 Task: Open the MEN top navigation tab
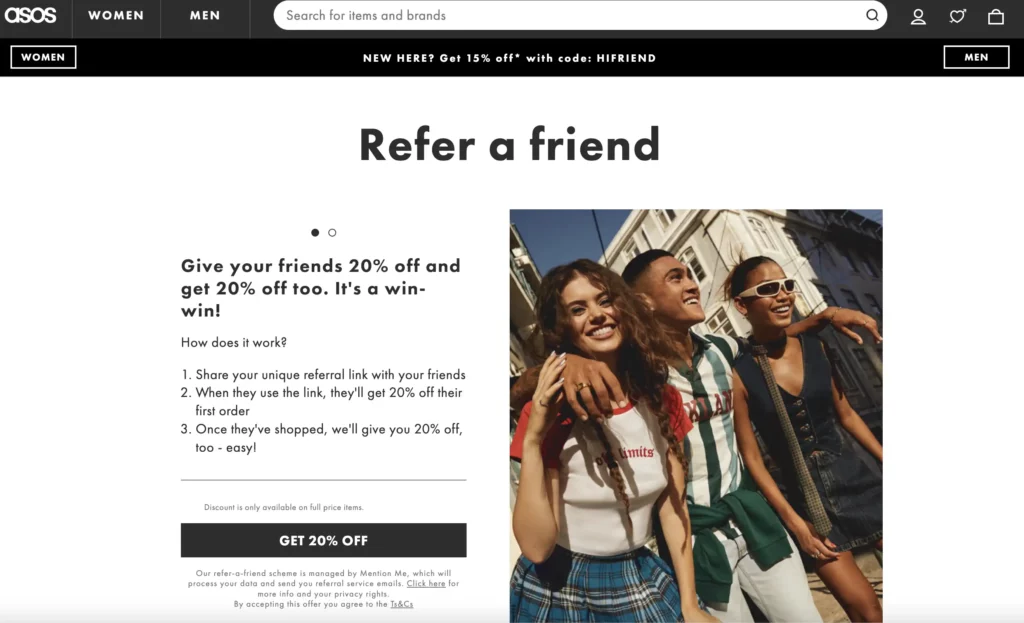tap(205, 16)
